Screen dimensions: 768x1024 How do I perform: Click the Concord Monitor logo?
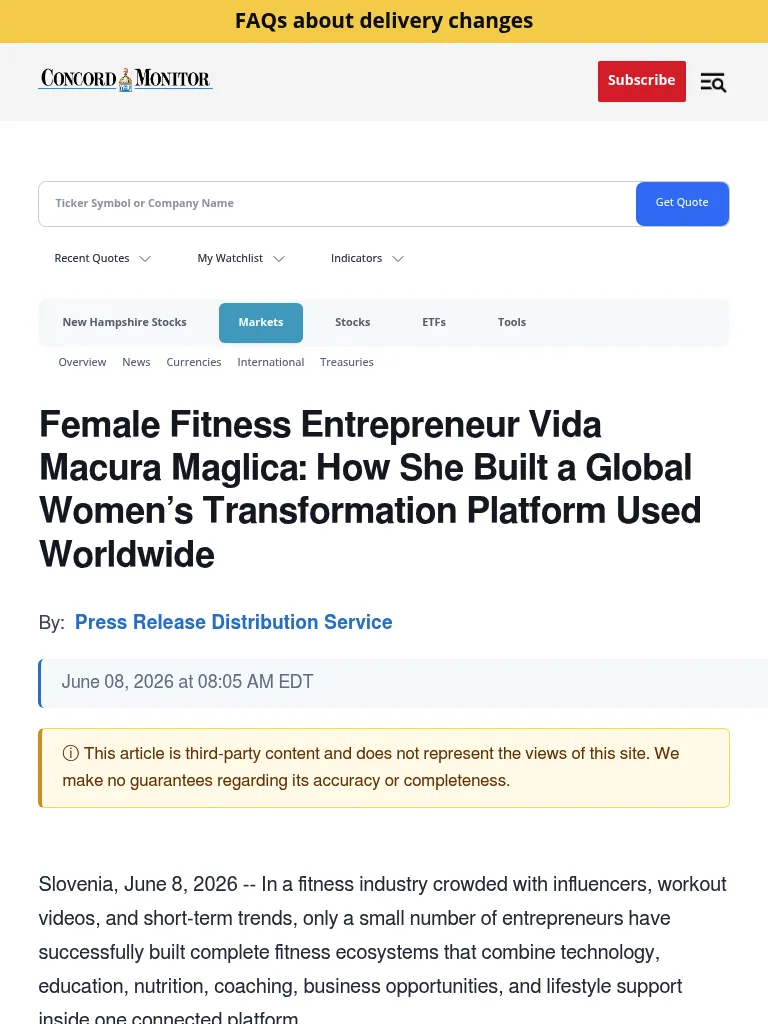coord(125,80)
